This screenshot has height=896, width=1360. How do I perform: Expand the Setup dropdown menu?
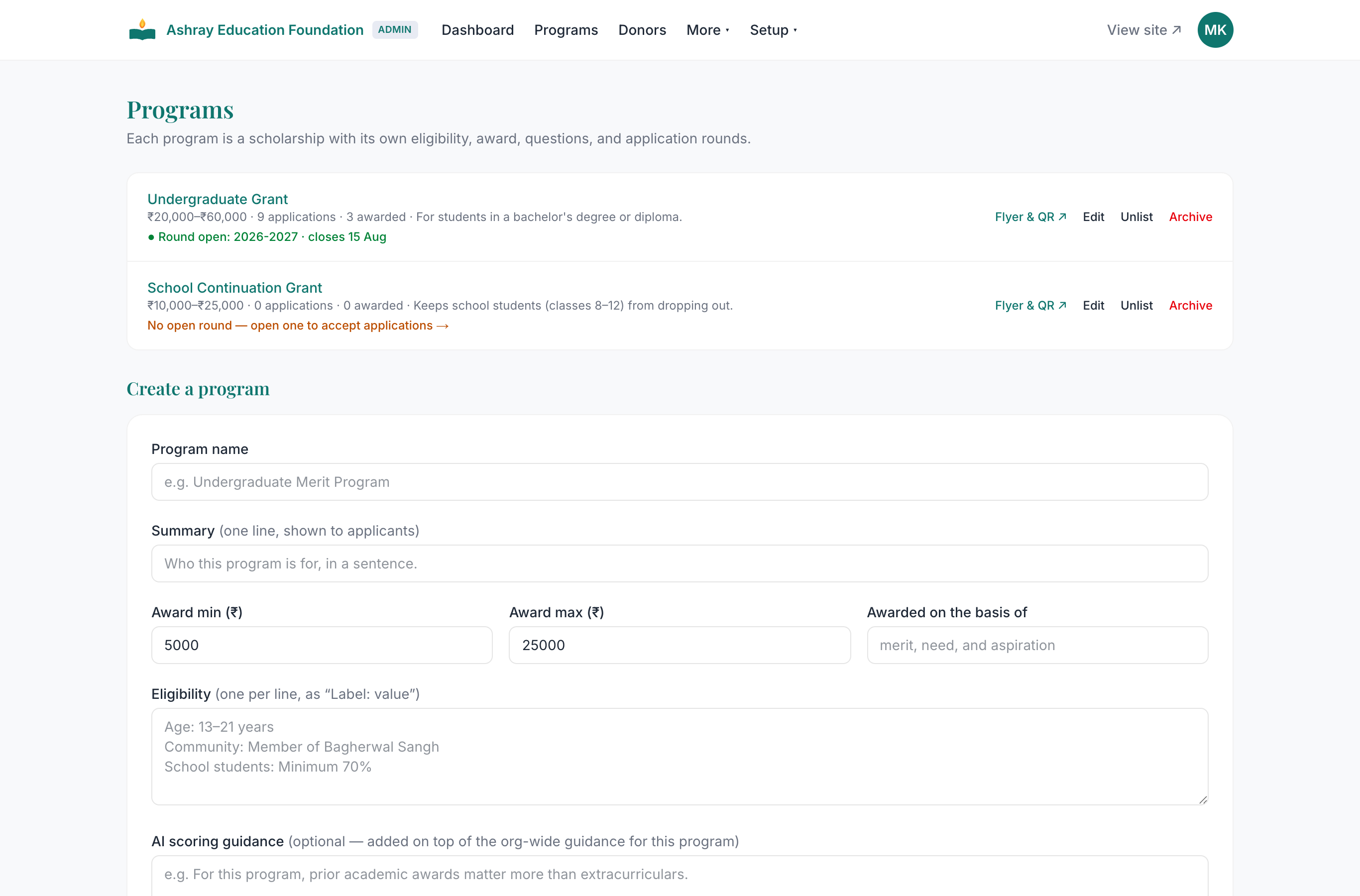point(773,30)
